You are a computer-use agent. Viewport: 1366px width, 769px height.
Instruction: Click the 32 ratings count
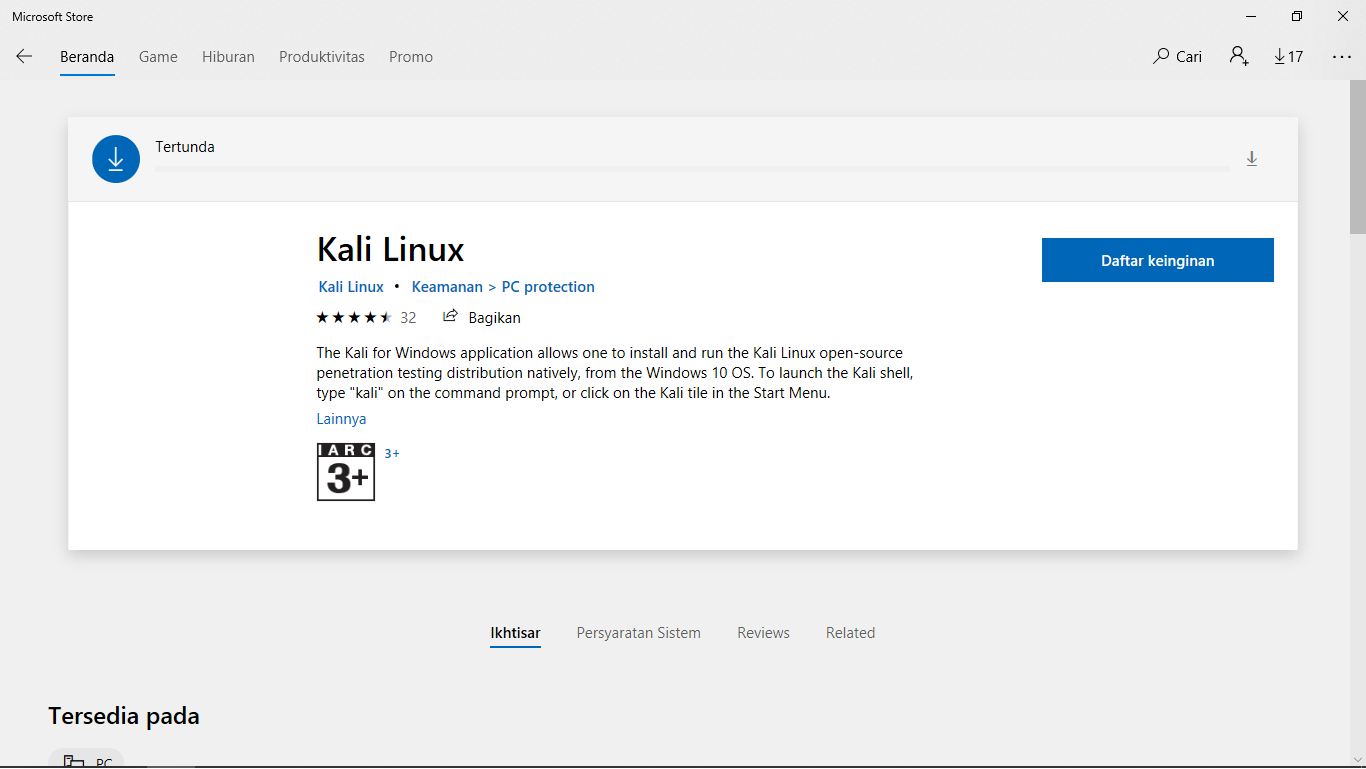click(408, 318)
